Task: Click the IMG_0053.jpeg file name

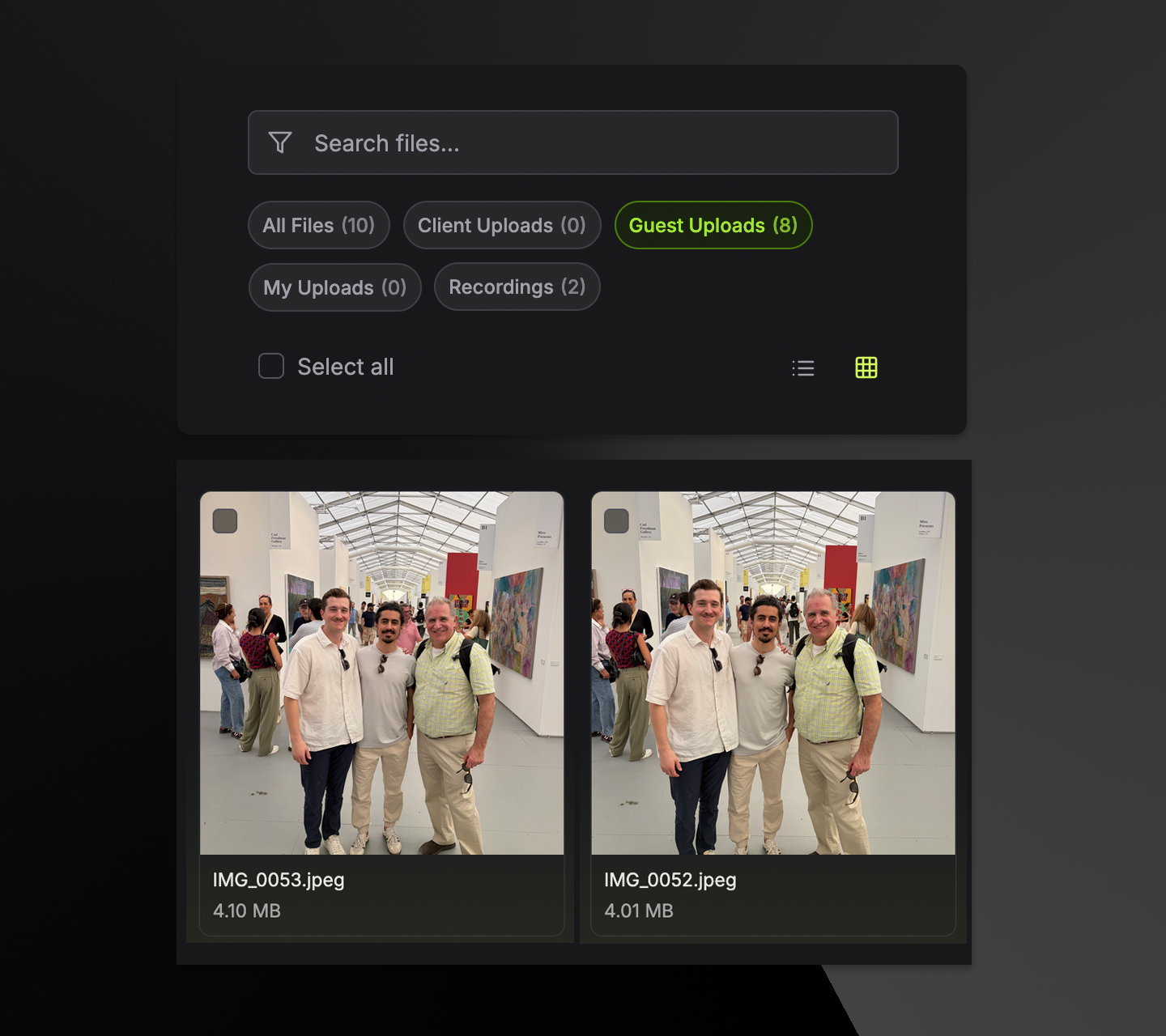Action: [278, 880]
